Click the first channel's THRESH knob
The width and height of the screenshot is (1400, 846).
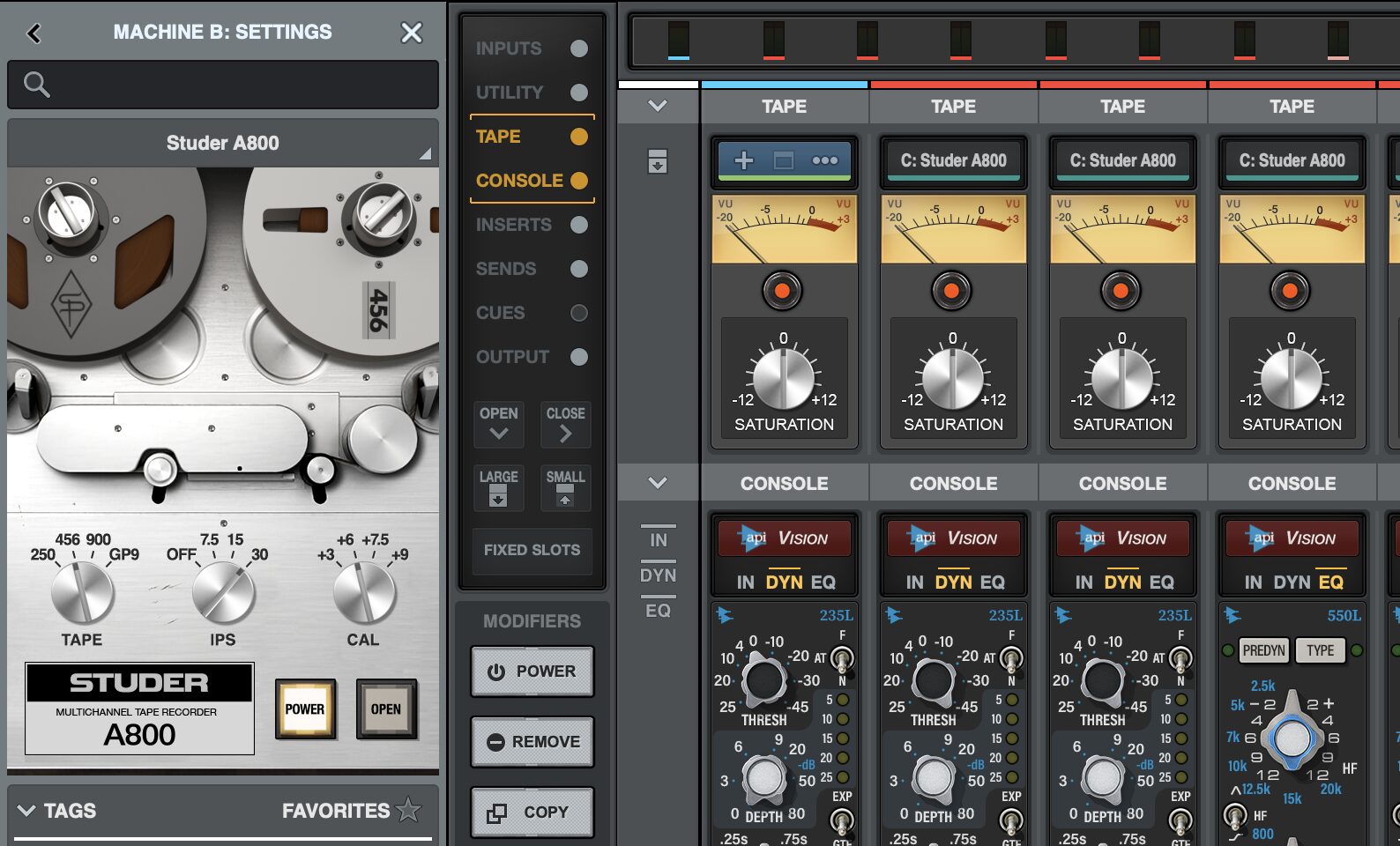[763, 679]
